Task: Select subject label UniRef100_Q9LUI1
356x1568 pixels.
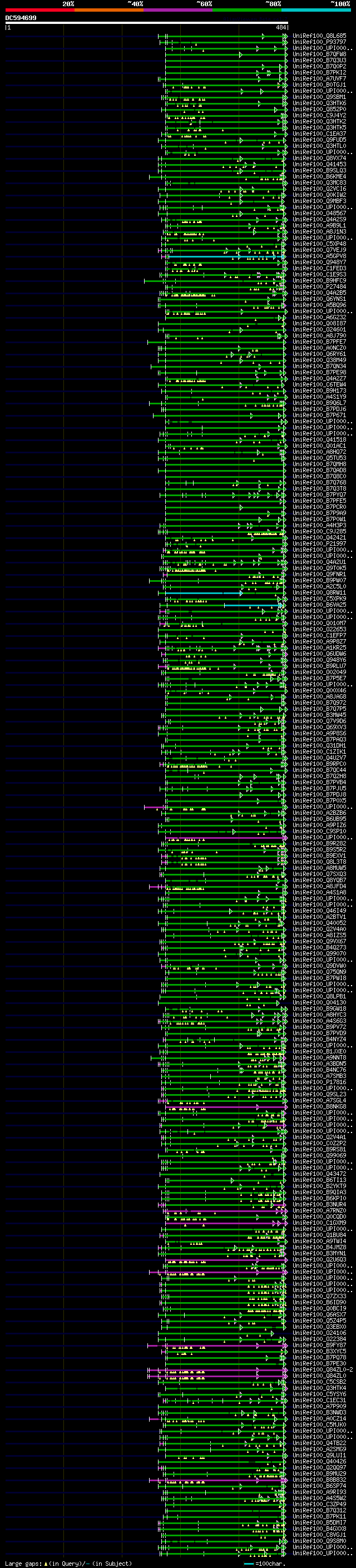Action: click(x=319, y=1456)
